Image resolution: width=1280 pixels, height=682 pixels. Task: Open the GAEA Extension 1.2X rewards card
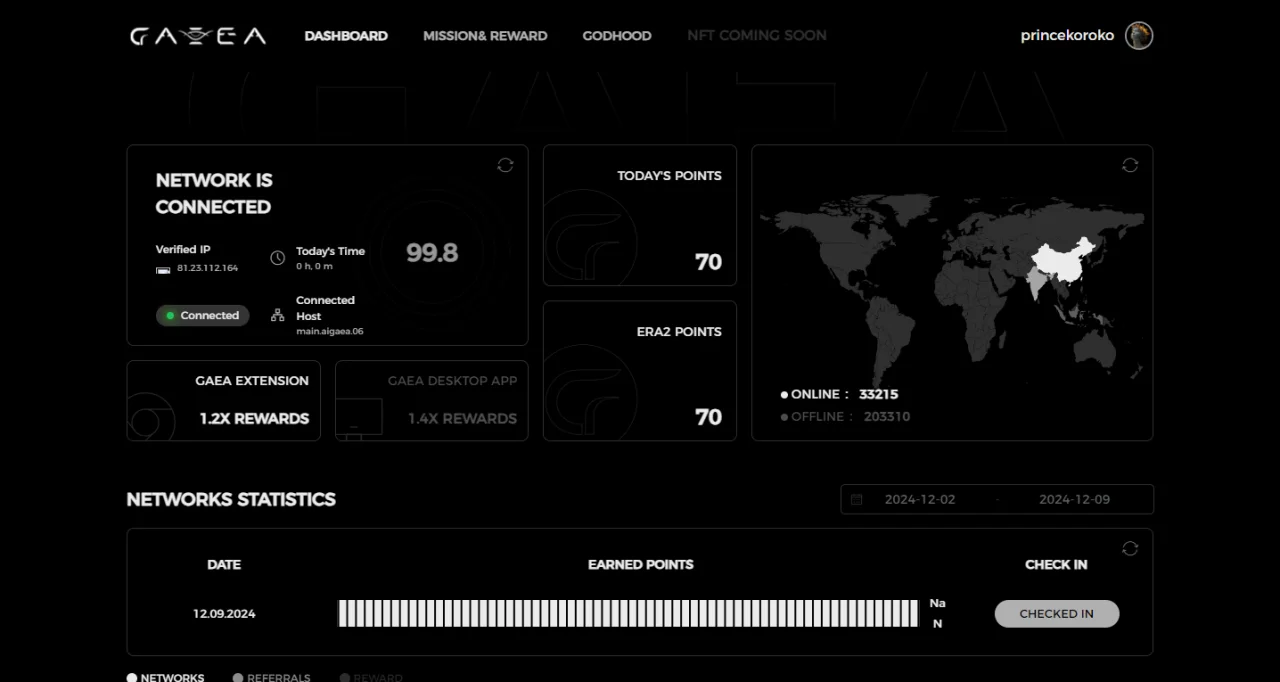point(224,400)
